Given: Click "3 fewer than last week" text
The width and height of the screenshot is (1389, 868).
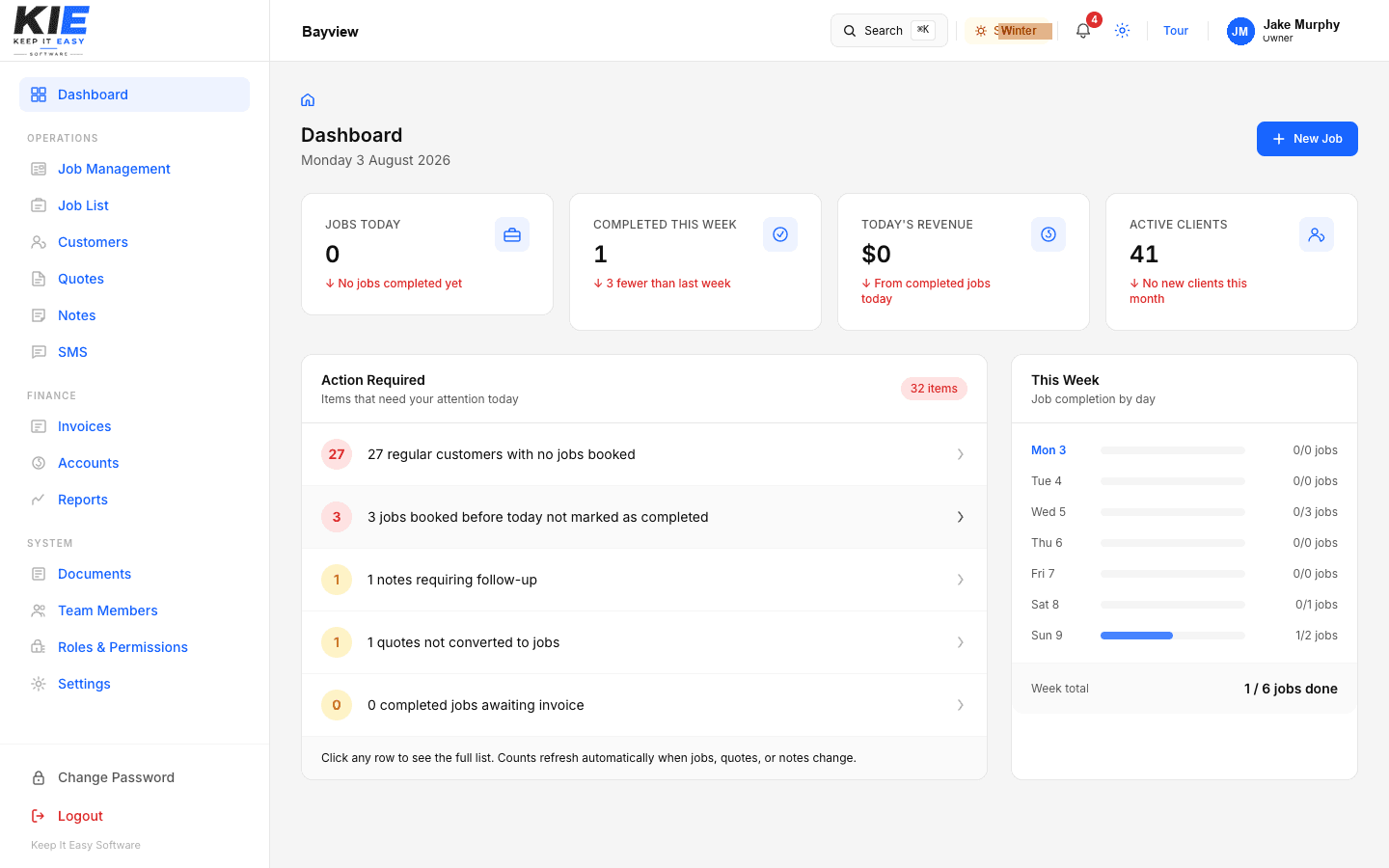Looking at the screenshot, I should click(x=667, y=284).
